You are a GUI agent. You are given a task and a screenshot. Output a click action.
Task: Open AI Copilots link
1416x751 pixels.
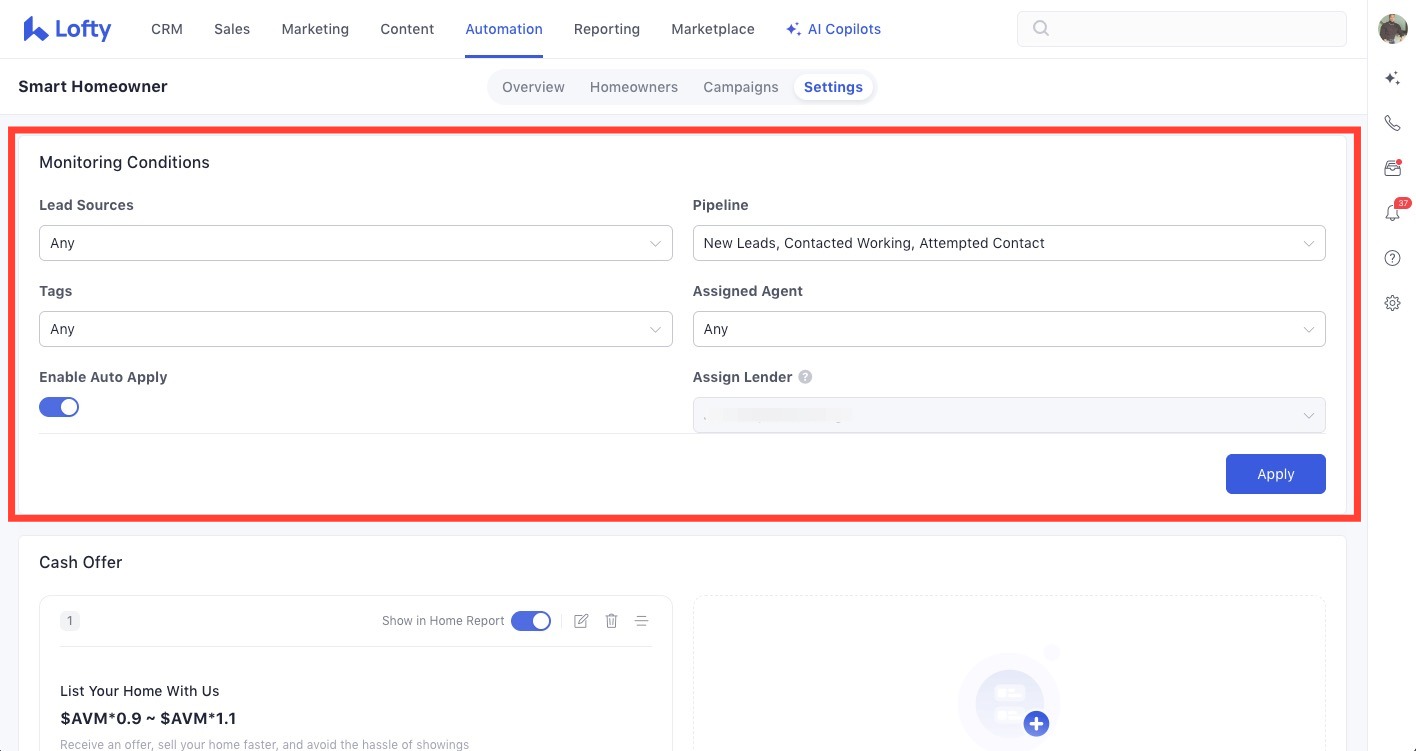[x=833, y=29]
